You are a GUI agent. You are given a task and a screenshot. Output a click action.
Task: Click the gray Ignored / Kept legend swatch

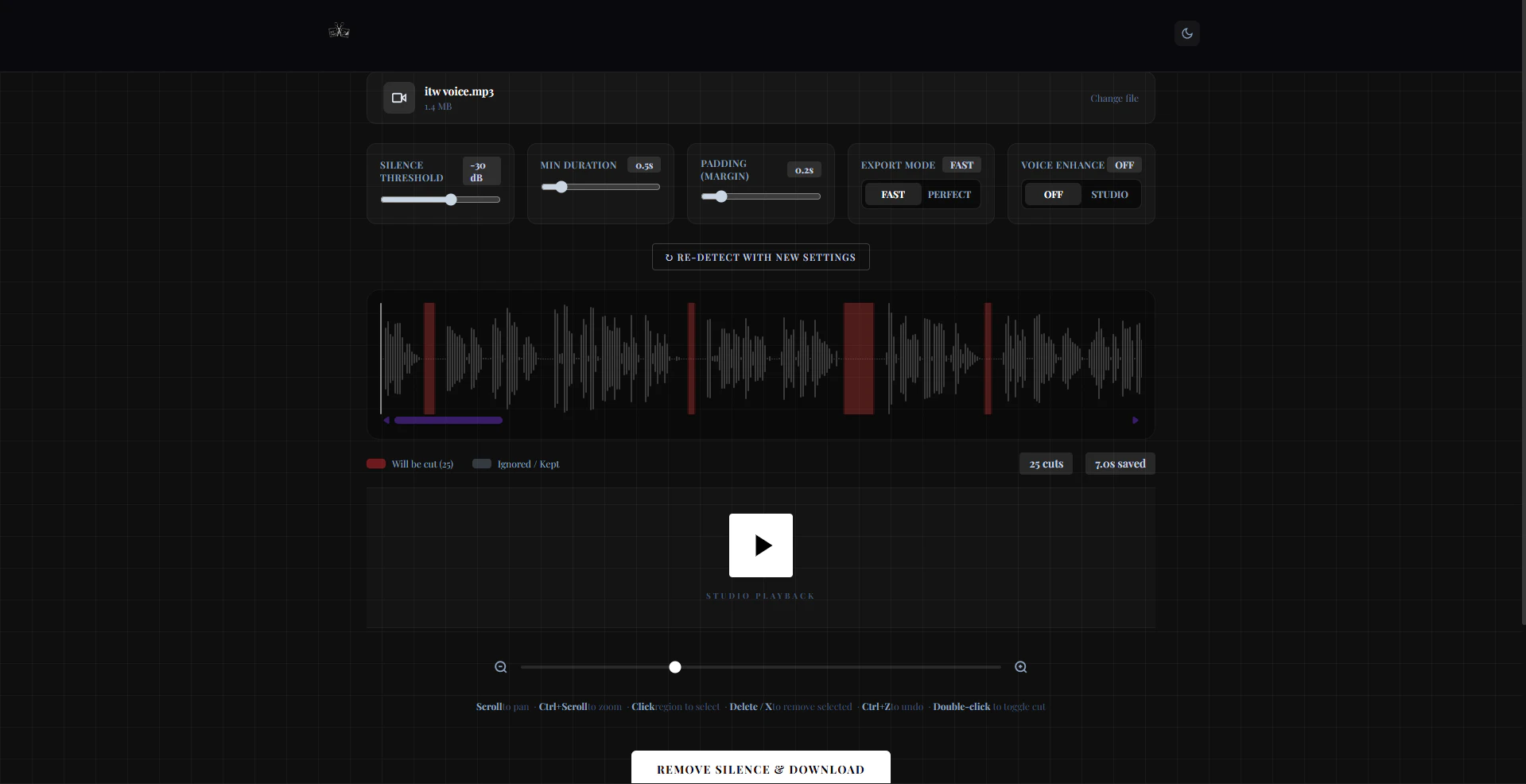coord(482,464)
